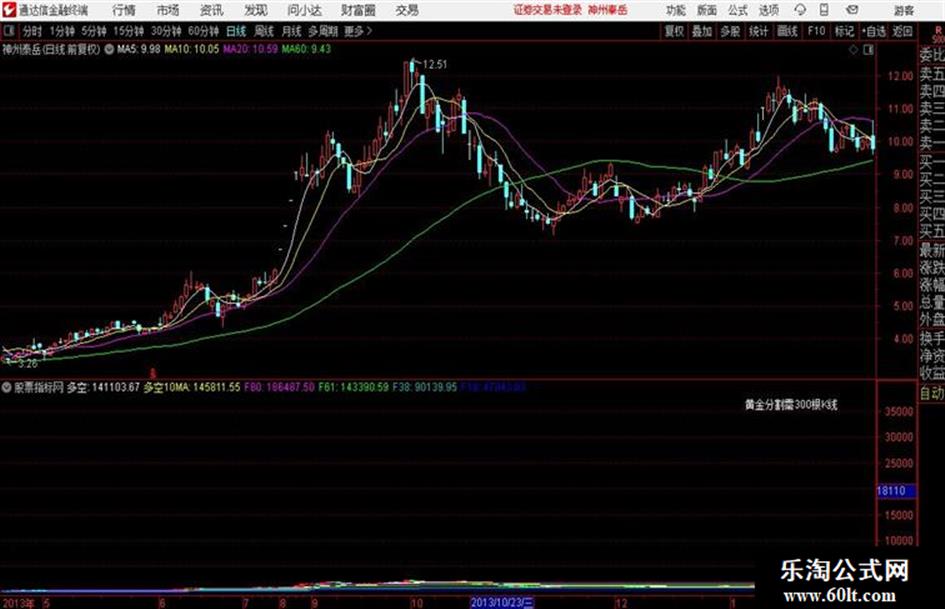Open the 选项 menu
Image resolution: width=945 pixels, height=609 pixels.
(x=768, y=10)
